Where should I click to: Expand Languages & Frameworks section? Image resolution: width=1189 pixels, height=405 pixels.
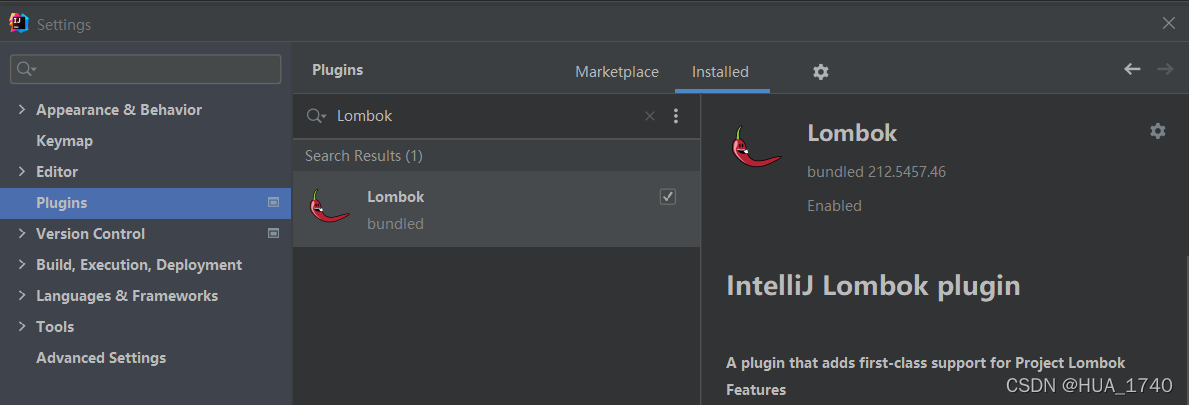pos(21,296)
